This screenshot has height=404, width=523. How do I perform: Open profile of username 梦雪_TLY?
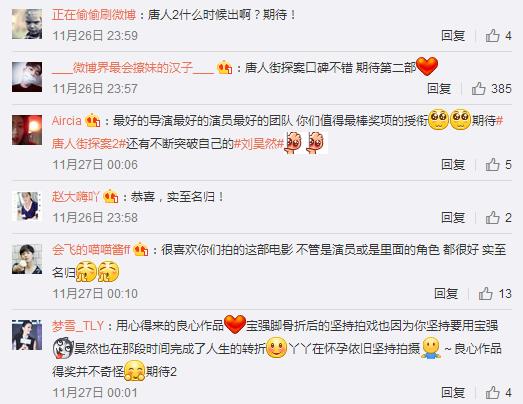tap(78, 326)
